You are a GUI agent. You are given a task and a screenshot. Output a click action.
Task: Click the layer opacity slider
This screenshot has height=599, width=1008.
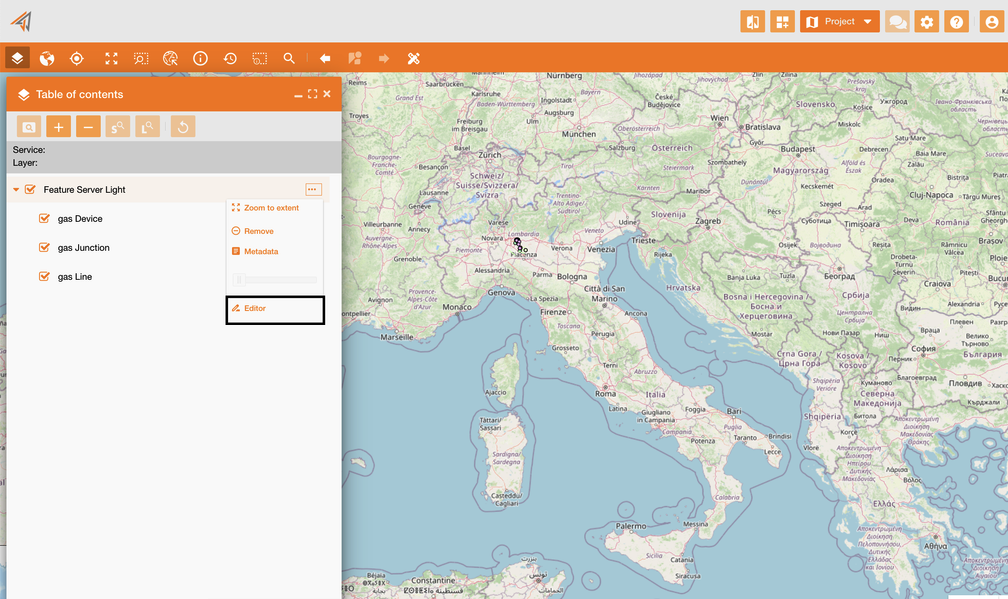pos(274,280)
